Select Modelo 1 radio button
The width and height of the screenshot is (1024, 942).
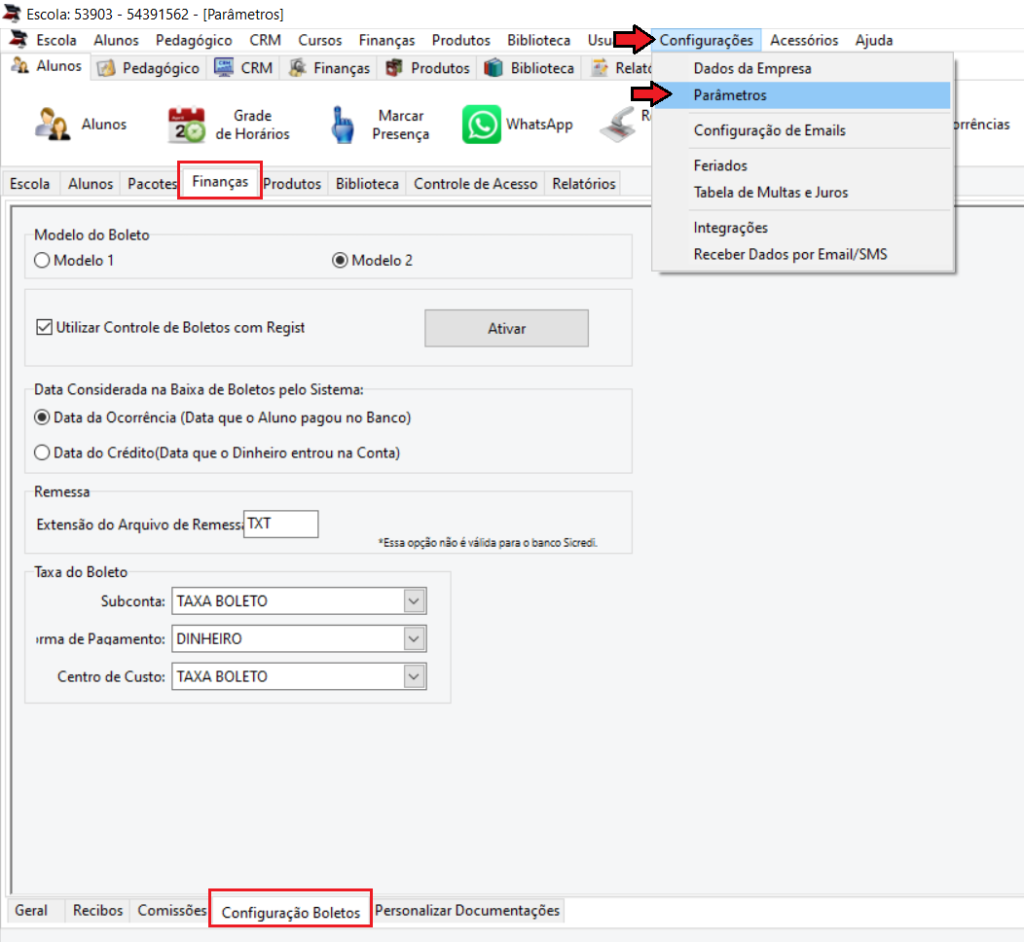[x=42, y=260]
